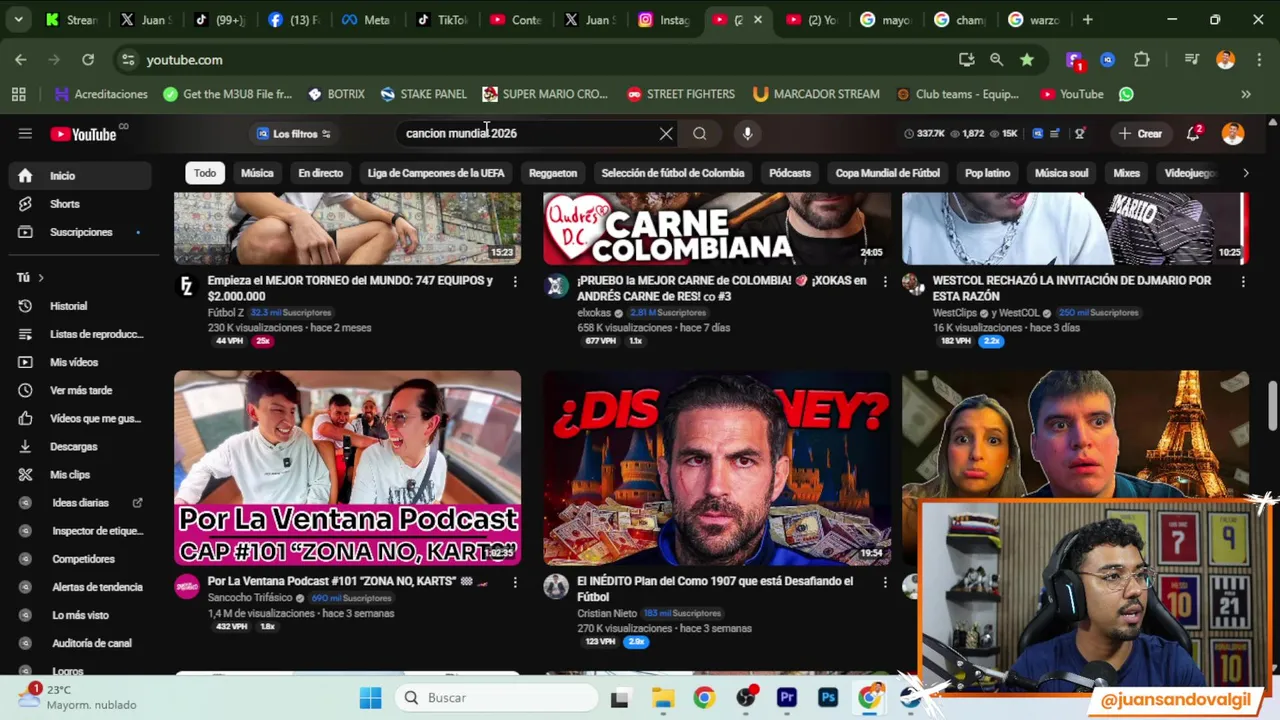Select the Todo filter chip
Image resolution: width=1280 pixels, height=720 pixels.
[205, 173]
